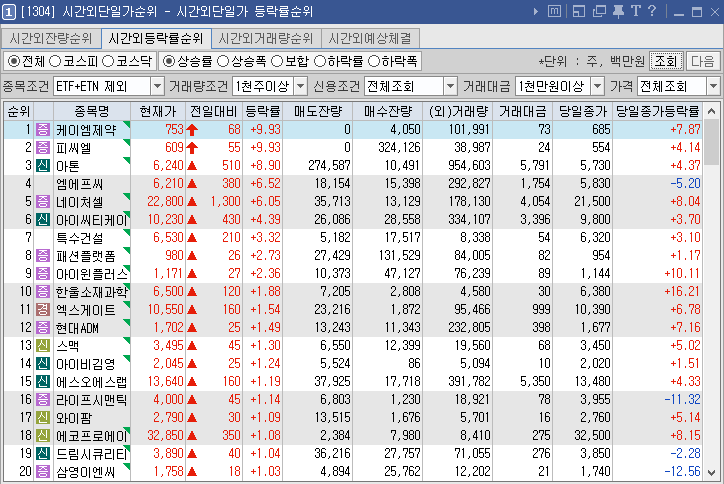Switch to 시간외잔량순위 tab
Image resolution: width=724 pixels, height=484 pixels.
(x=51, y=38)
